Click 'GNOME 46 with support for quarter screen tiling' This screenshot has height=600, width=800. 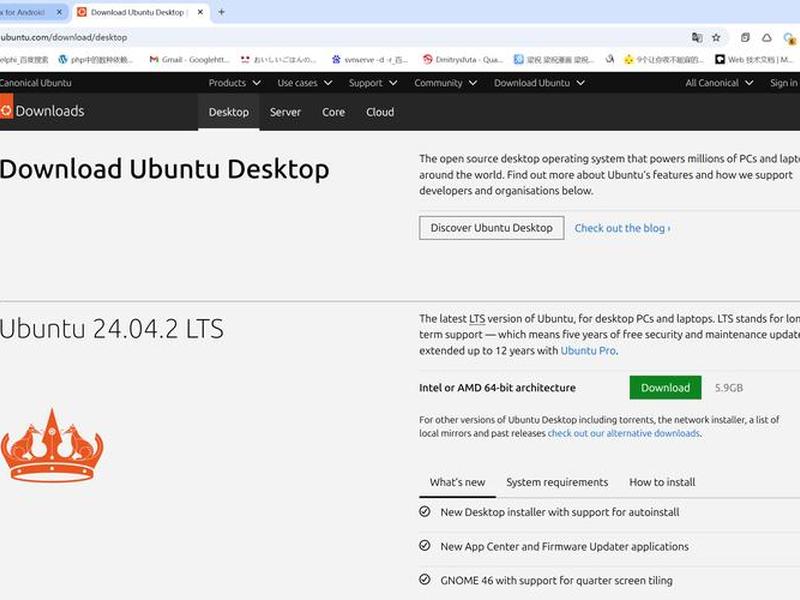pos(556,581)
